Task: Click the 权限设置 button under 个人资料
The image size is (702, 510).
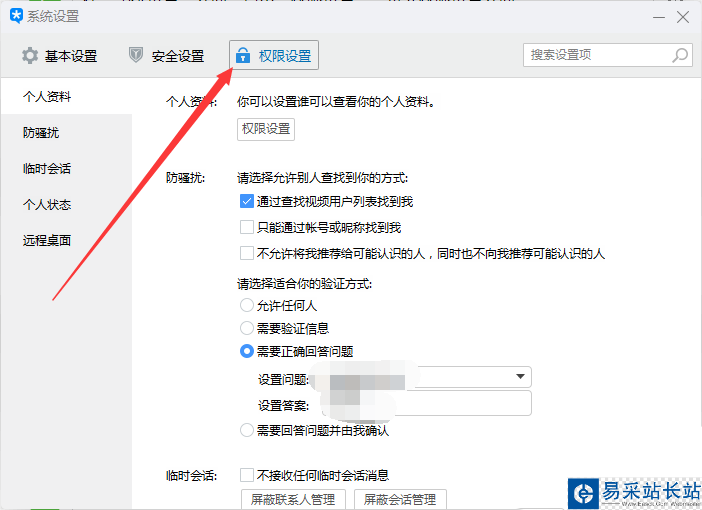Action: [266, 129]
